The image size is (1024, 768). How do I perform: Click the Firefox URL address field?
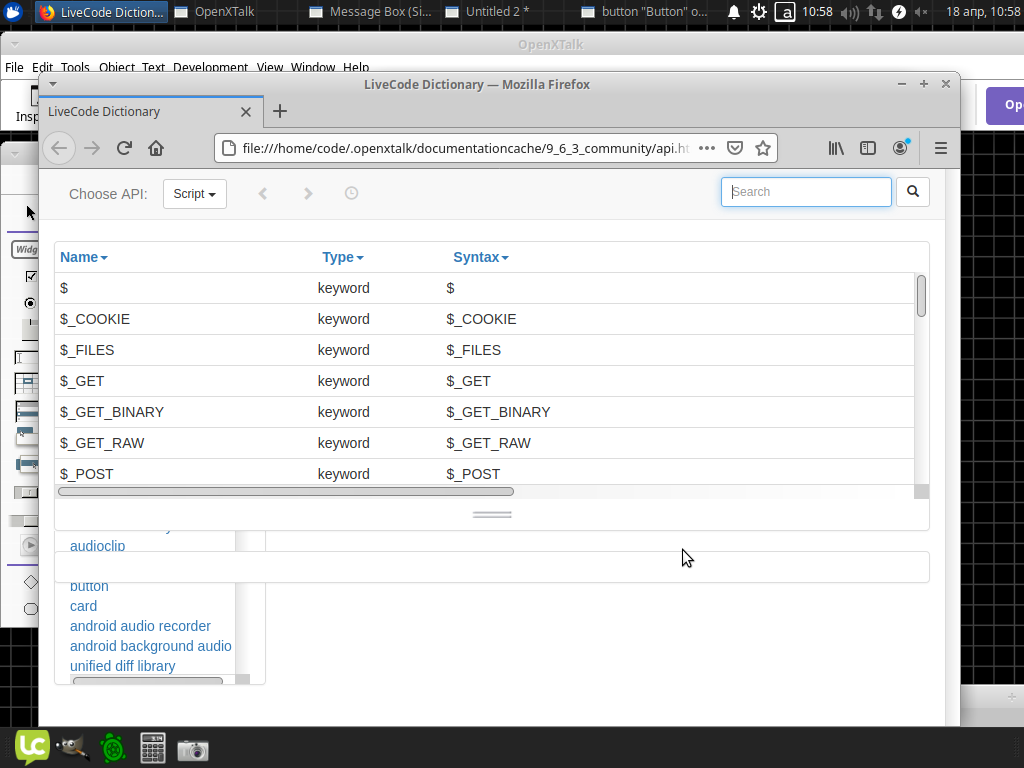[466, 148]
